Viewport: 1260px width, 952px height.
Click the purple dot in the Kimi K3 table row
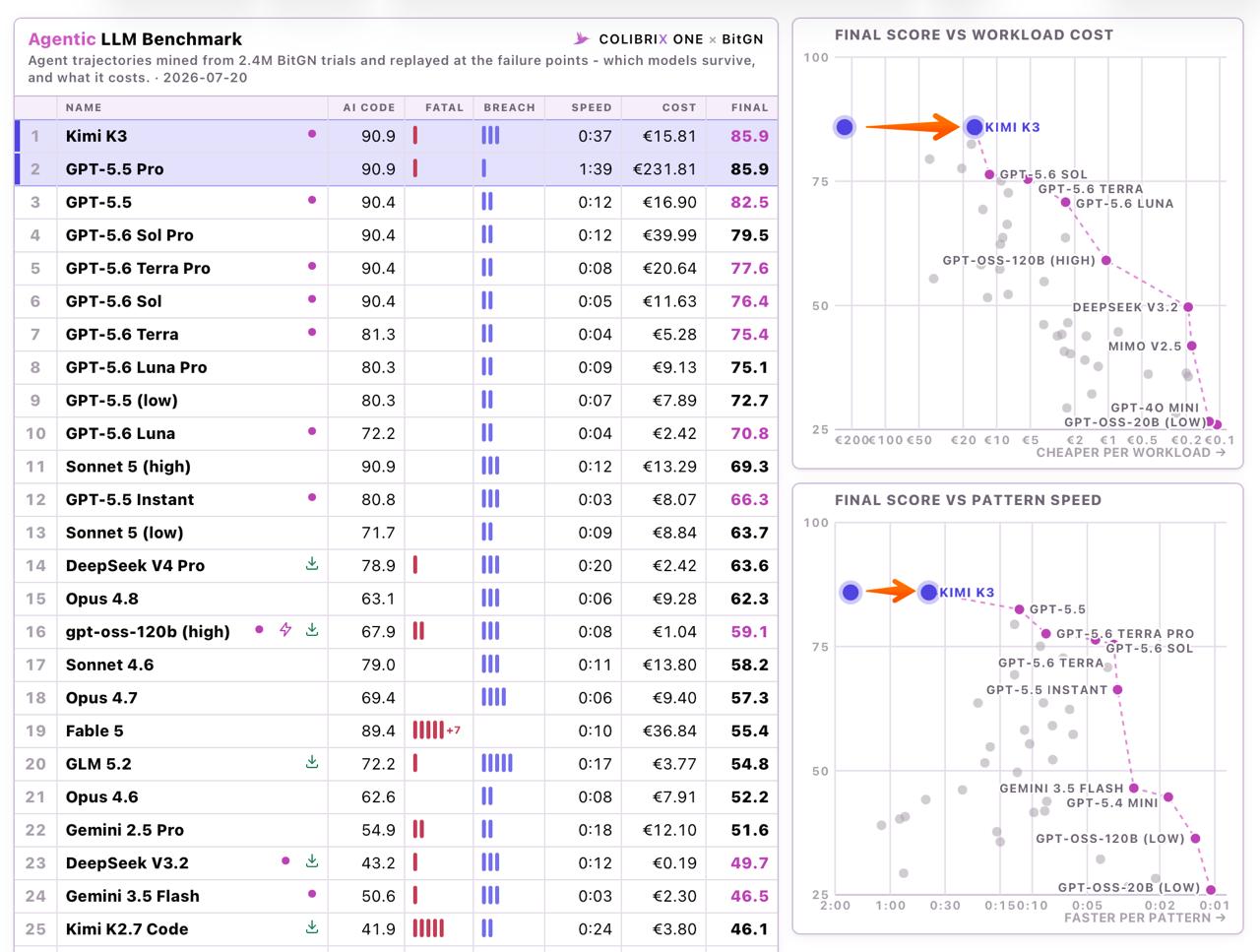[312, 134]
